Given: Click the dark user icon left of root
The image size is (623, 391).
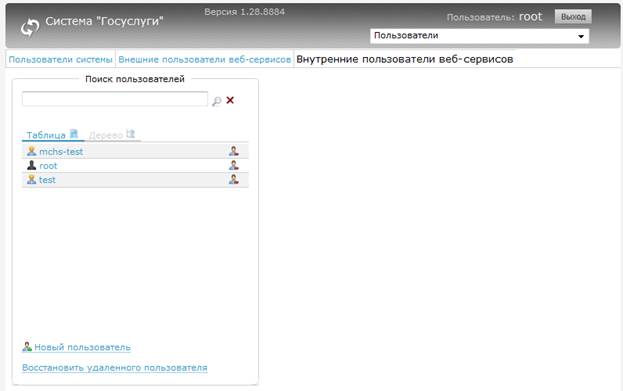Looking at the screenshot, I should pyautogui.click(x=31, y=165).
